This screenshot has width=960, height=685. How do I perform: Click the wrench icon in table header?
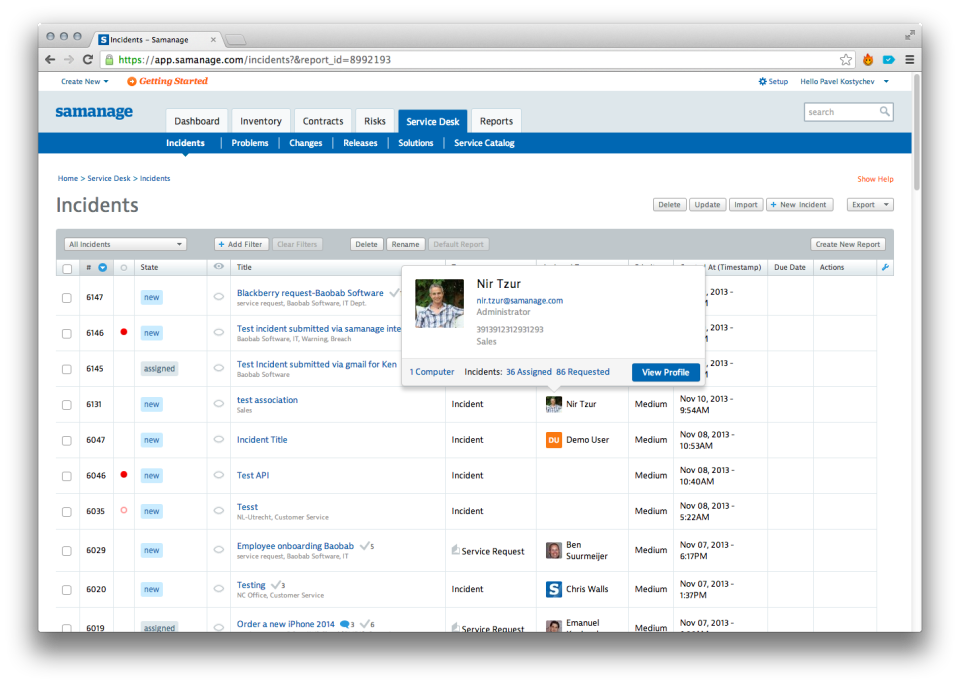pos(885,268)
